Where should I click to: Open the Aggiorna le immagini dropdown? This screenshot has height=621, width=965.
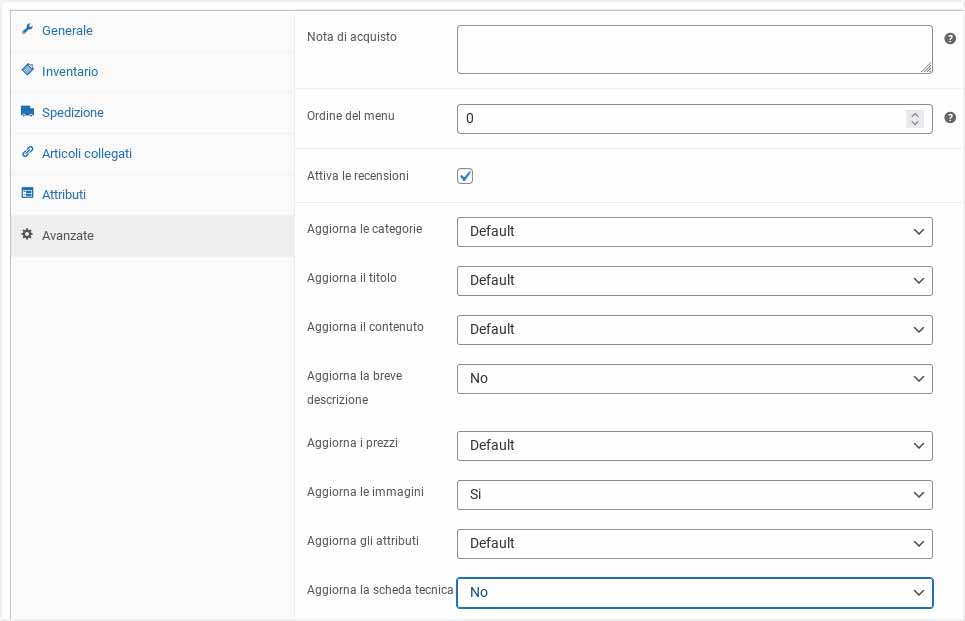coord(694,494)
